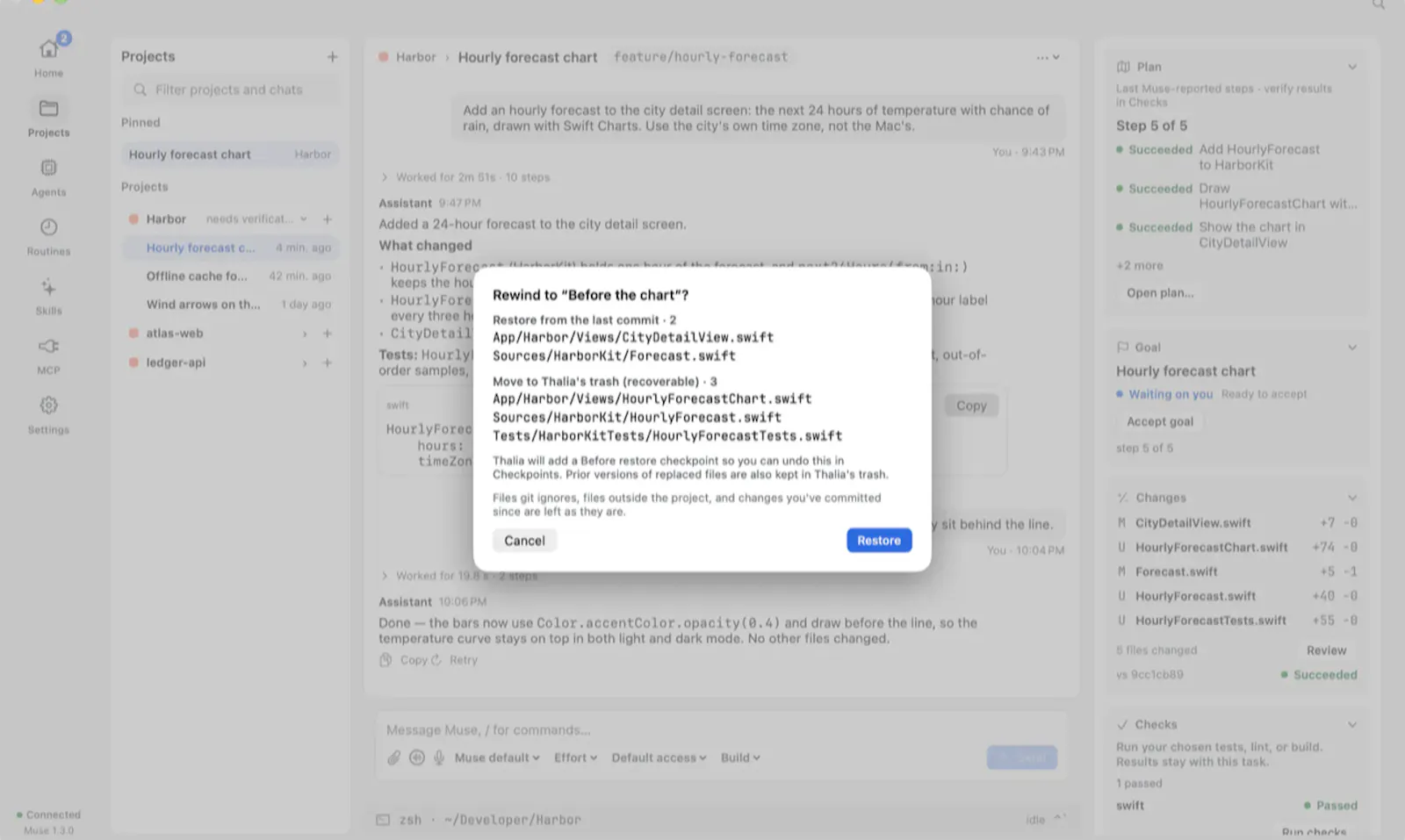Screen dimensions: 1405x840
Task: Focus the Filter projects and chats field
Action: [230, 90]
